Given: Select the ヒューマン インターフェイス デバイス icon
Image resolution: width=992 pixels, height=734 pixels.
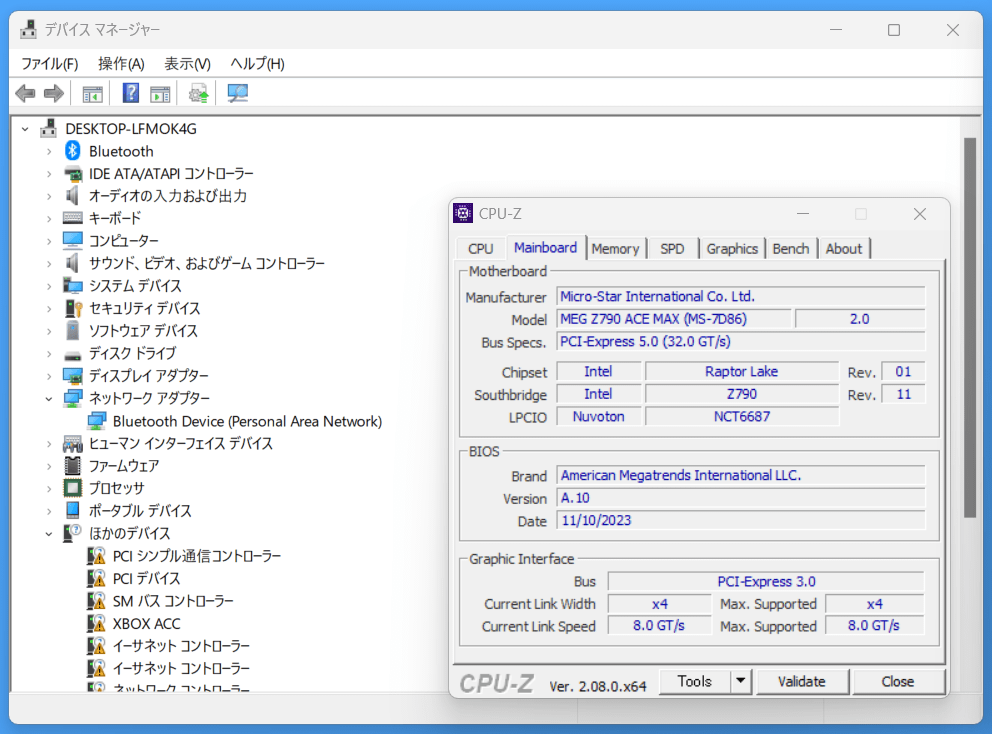Looking at the screenshot, I should tap(73, 444).
